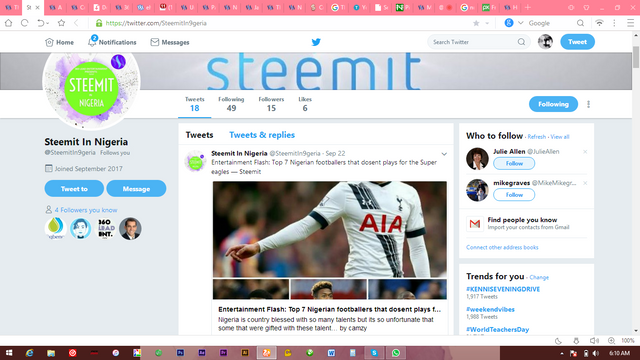This screenshot has width=640, height=360.
Task: Open #WorldTeachersDay trend
Action: tap(498, 329)
